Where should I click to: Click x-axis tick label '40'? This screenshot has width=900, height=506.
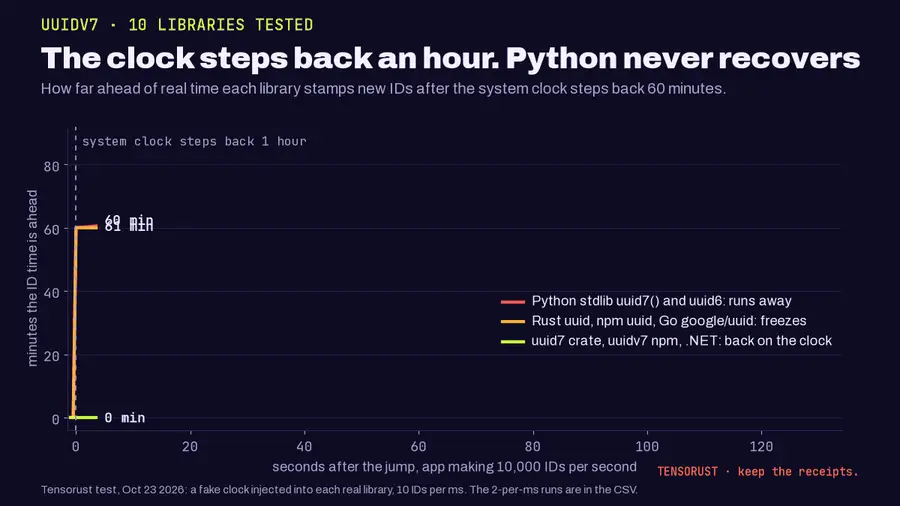[304, 446]
